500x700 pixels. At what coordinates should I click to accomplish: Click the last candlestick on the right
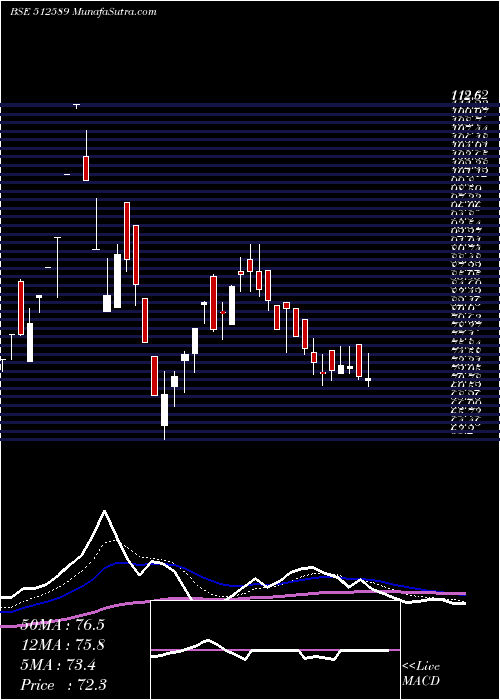pyautogui.click(x=368, y=370)
